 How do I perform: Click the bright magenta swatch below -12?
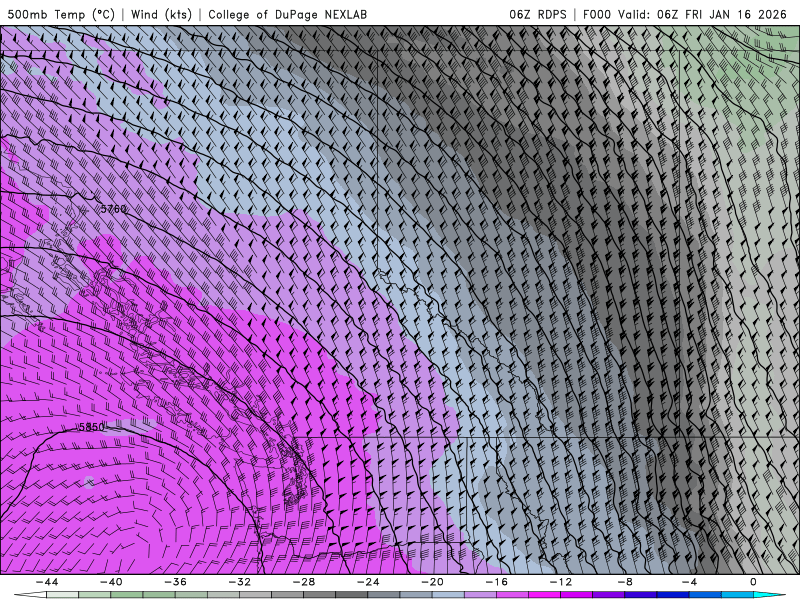tap(545, 595)
